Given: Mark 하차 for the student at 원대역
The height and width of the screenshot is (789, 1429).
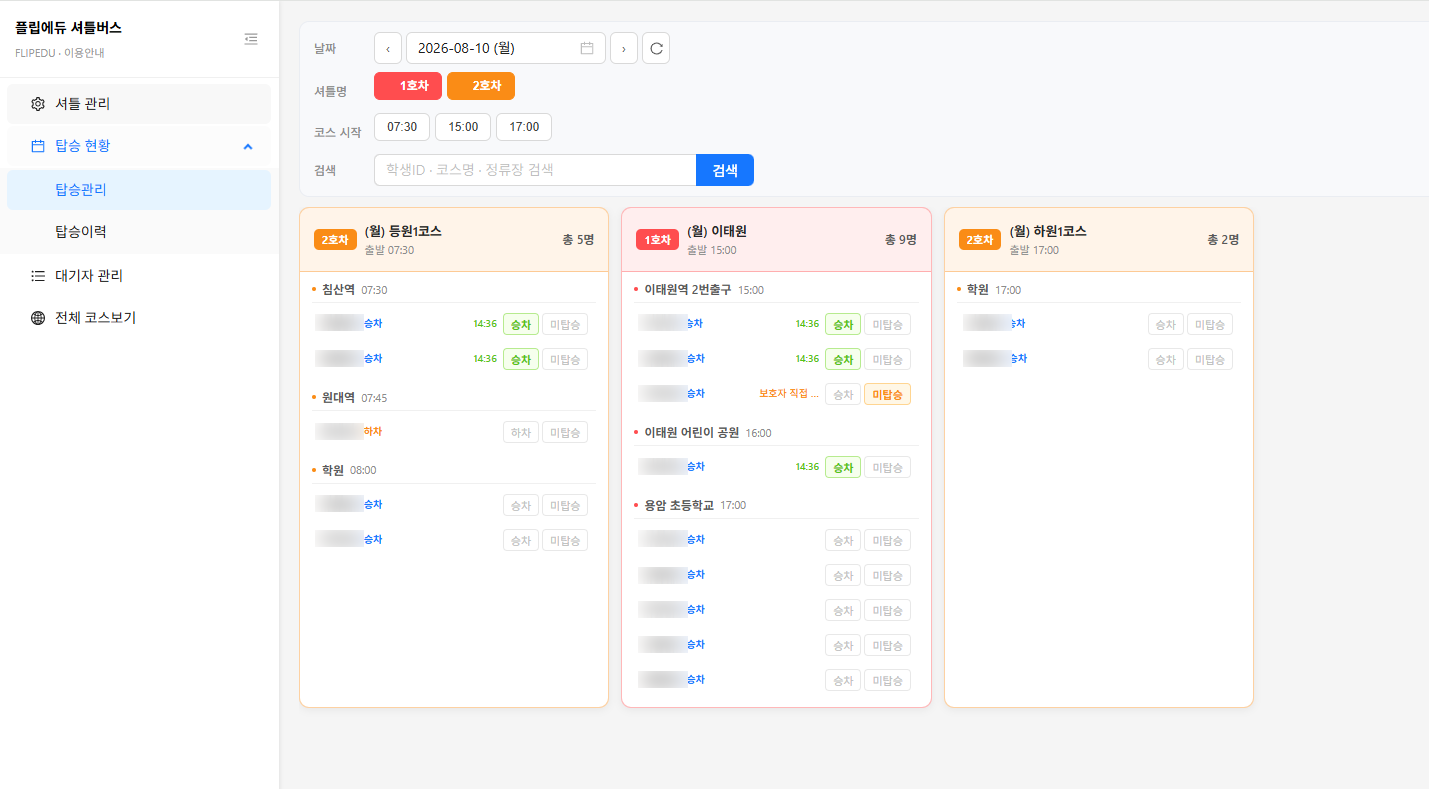Looking at the screenshot, I should coord(521,432).
